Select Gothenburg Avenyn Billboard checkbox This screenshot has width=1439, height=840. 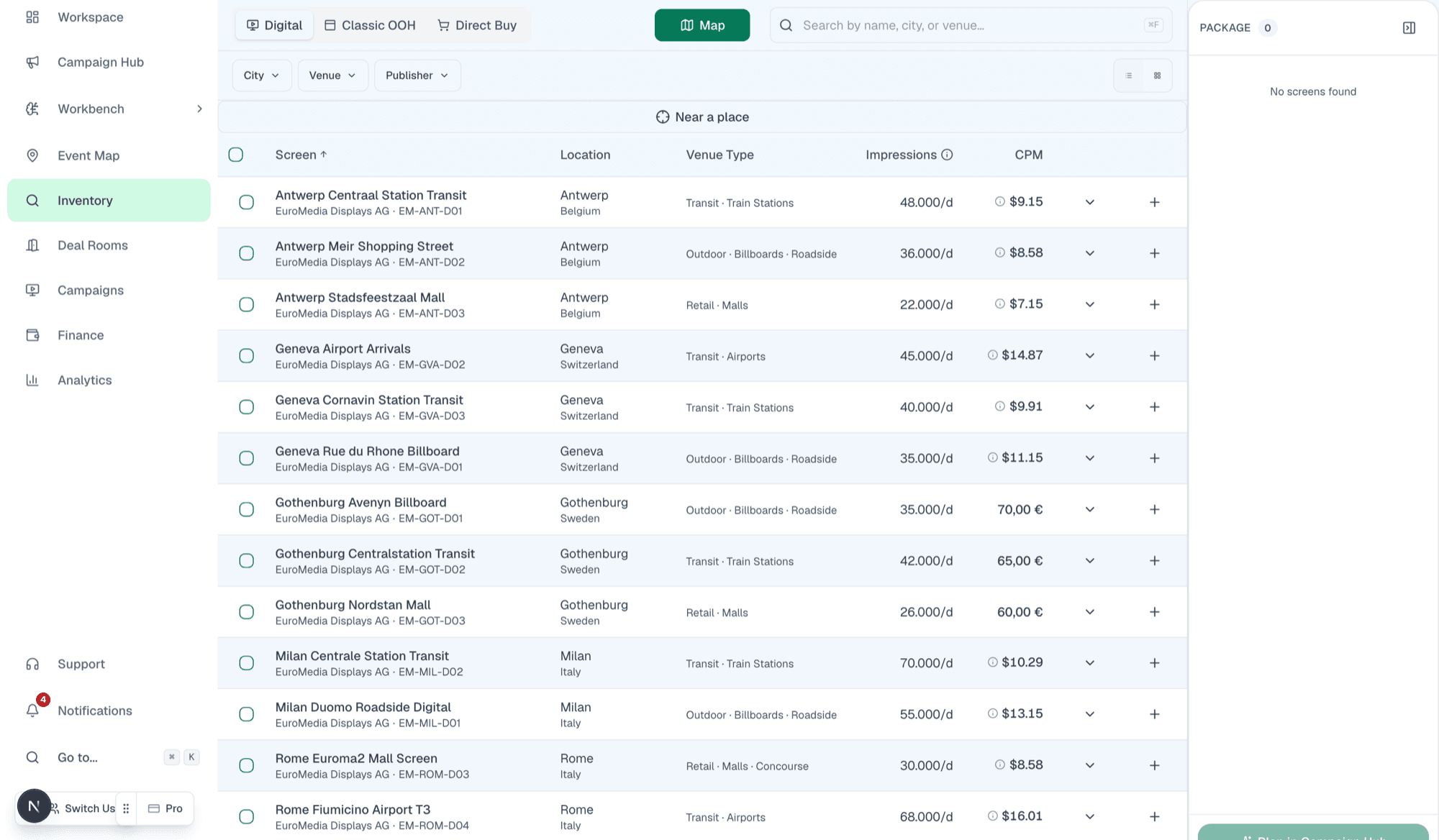tap(247, 509)
